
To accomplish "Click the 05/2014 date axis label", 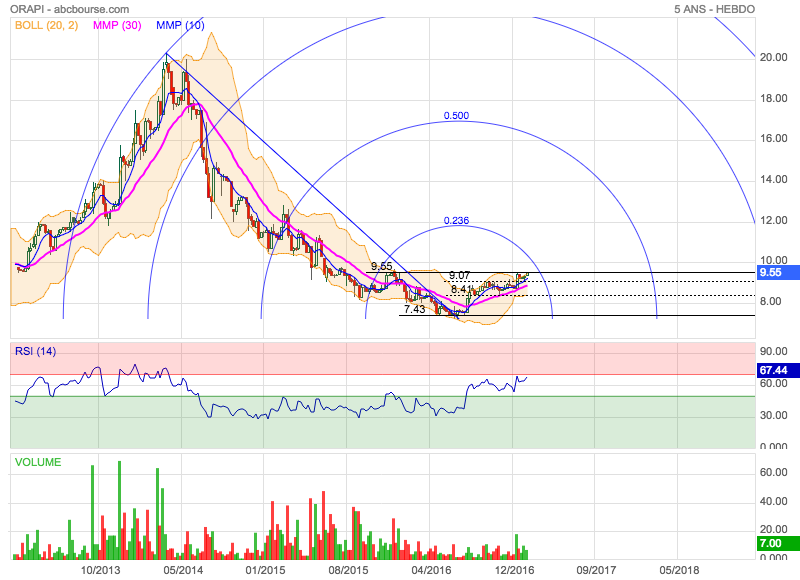I will pyautogui.click(x=183, y=570).
